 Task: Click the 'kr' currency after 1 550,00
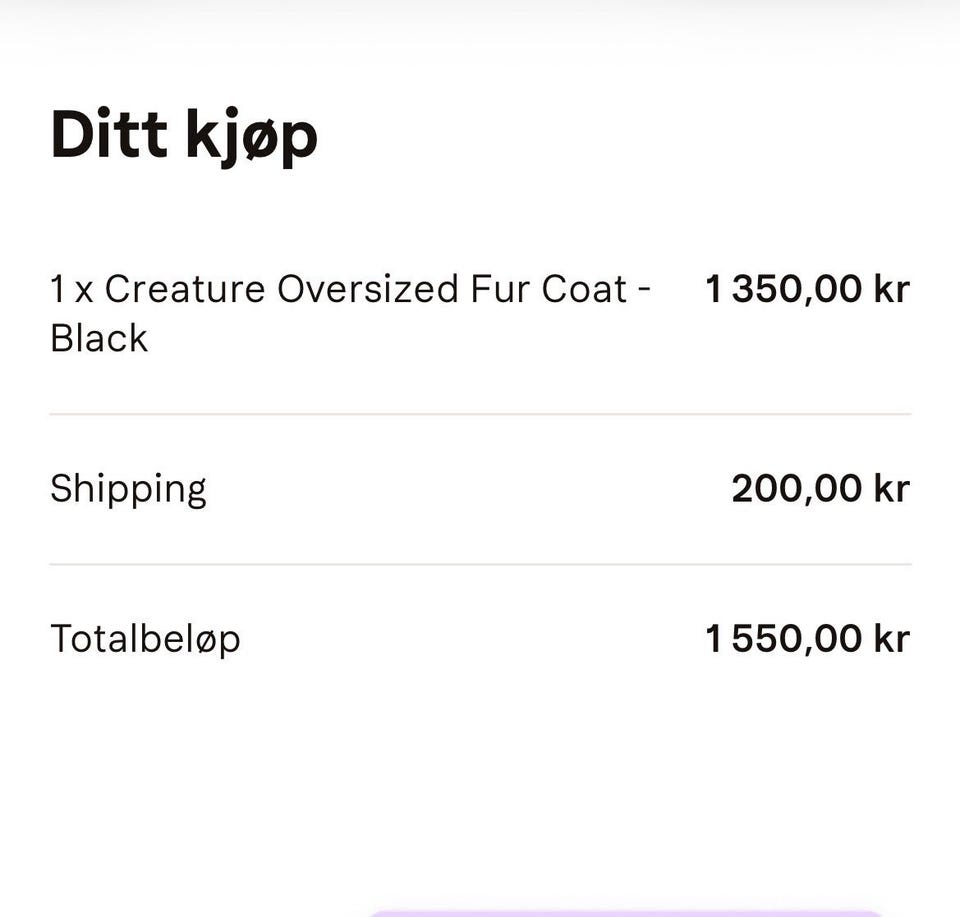click(x=892, y=638)
